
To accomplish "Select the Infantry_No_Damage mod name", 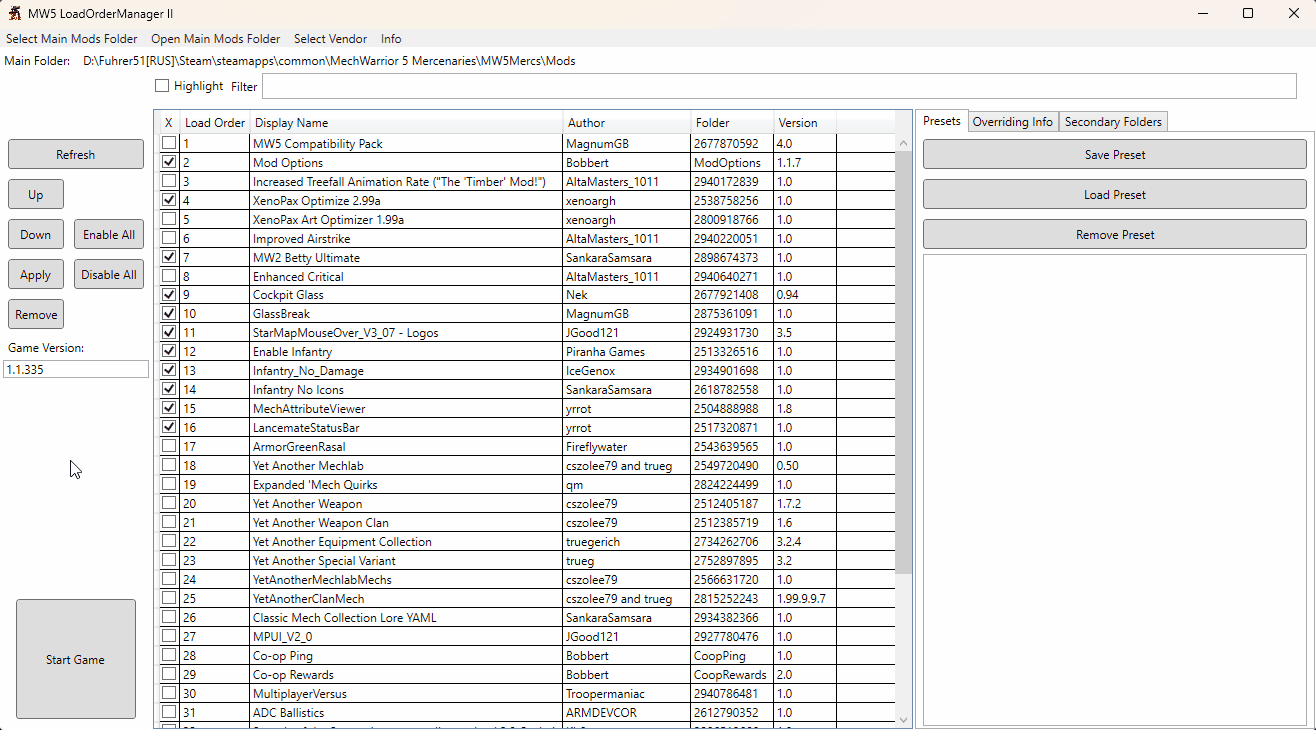I will click(x=308, y=371).
